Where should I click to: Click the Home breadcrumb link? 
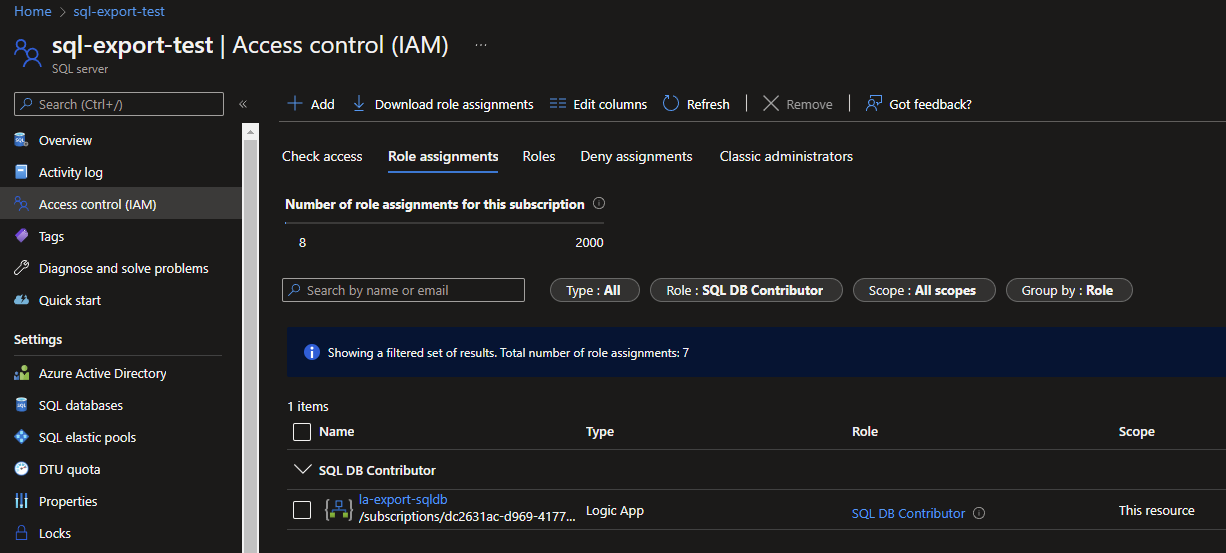(x=32, y=11)
